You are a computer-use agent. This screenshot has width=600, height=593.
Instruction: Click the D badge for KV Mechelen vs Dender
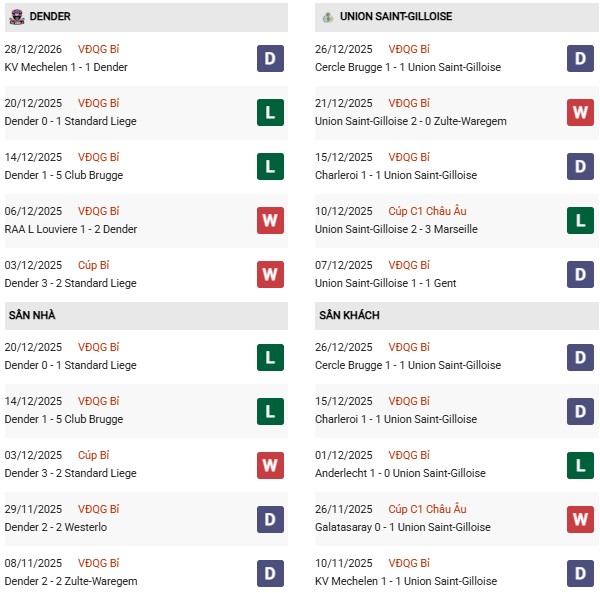coord(270,59)
